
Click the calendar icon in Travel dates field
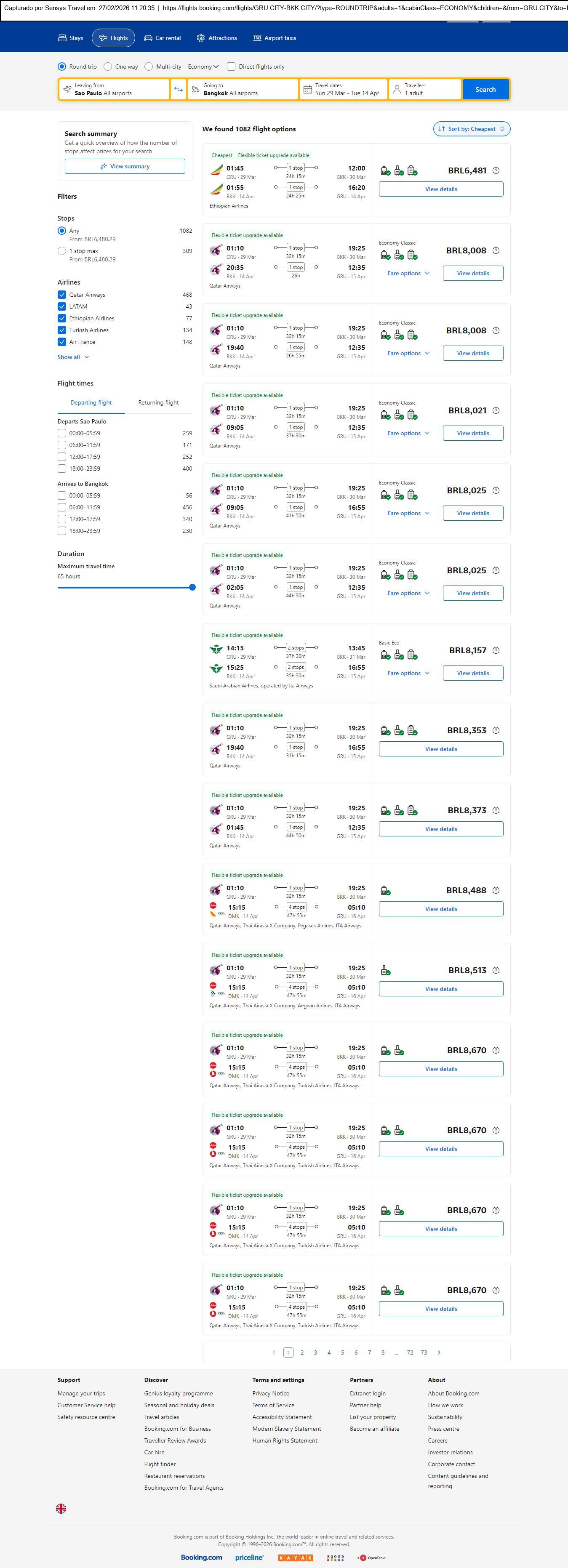308,90
